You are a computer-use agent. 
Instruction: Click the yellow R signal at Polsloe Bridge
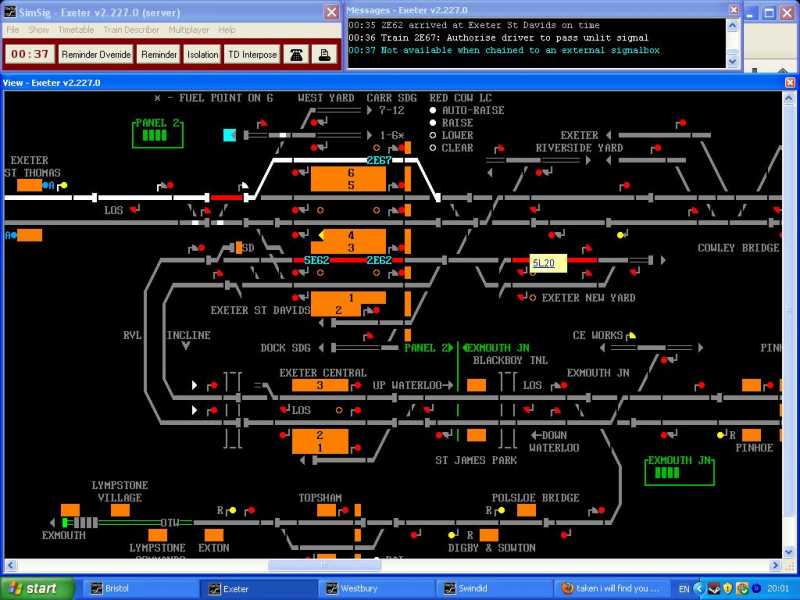click(x=501, y=510)
